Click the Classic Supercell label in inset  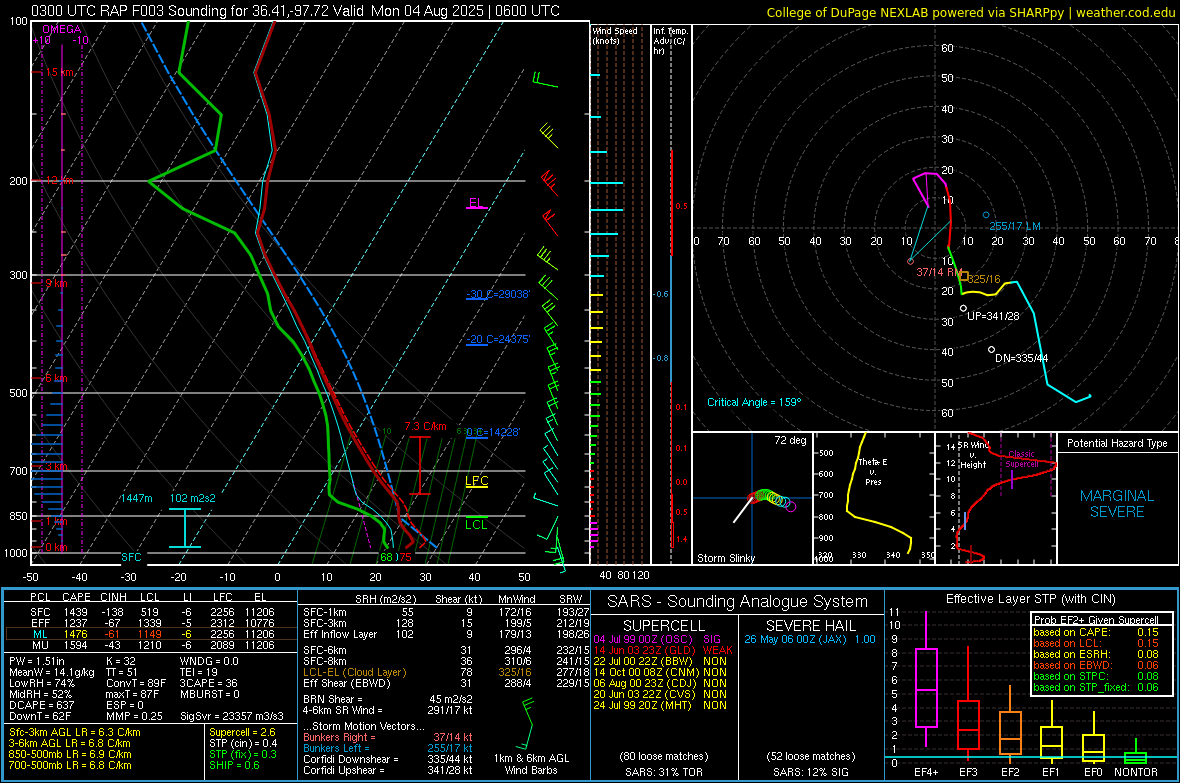point(1022,459)
